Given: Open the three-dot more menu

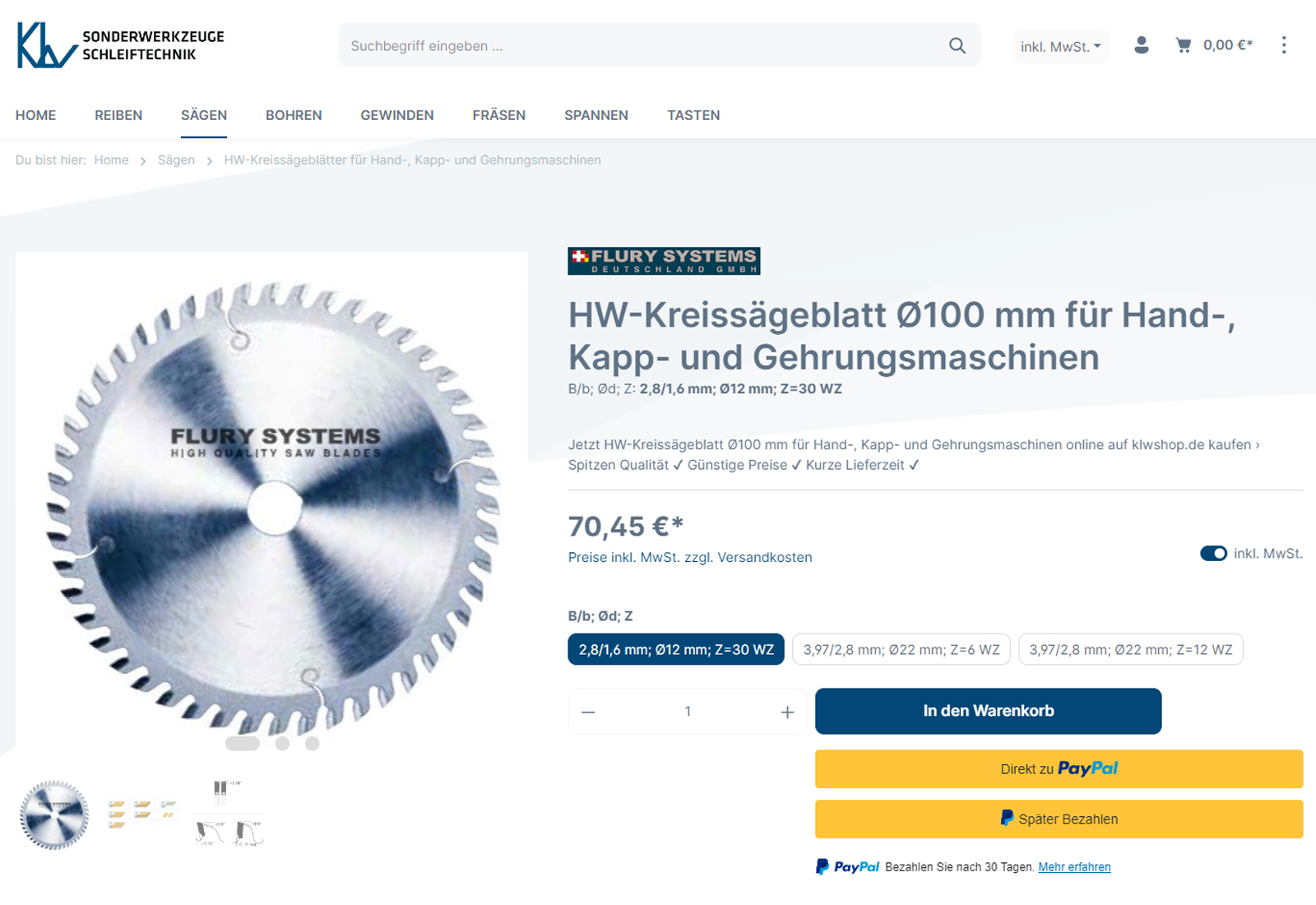Looking at the screenshot, I should click(1283, 45).
